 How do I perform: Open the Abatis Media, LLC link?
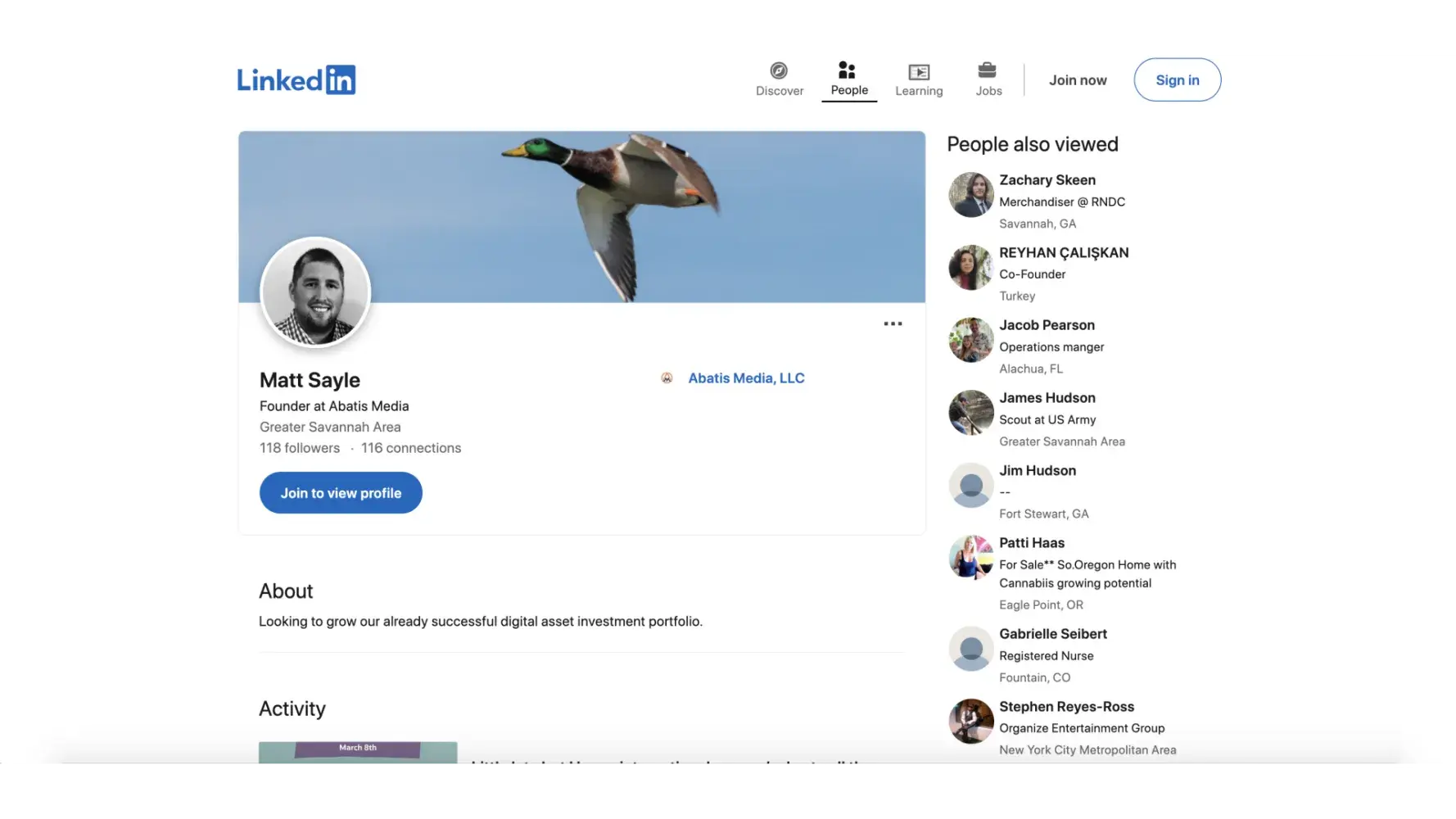746,378
